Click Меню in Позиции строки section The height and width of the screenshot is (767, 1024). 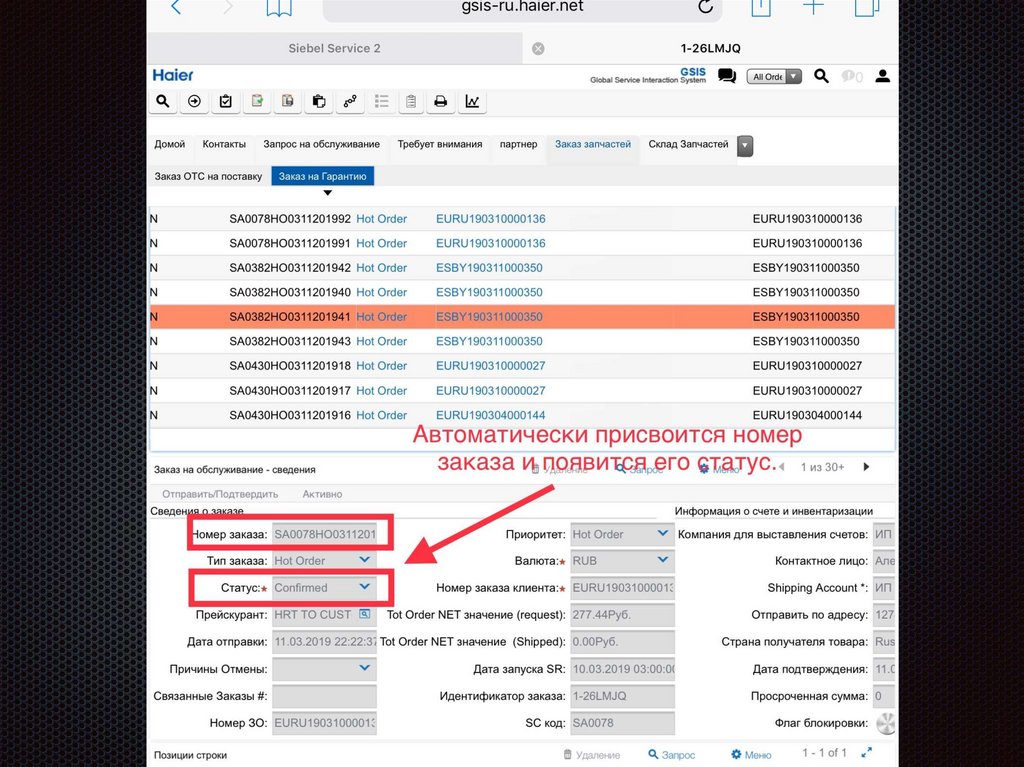click(x=751, y=755)
